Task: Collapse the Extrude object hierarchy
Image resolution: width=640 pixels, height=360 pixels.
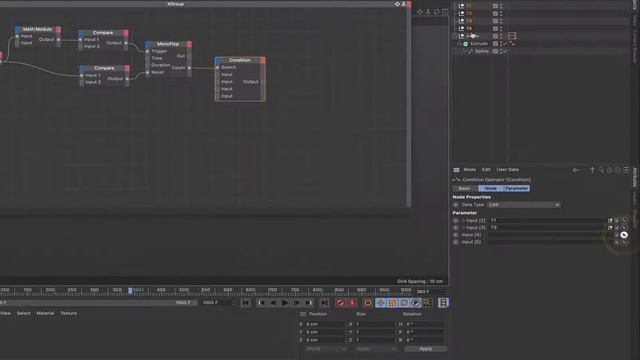Action: click(x=459, y=44)
